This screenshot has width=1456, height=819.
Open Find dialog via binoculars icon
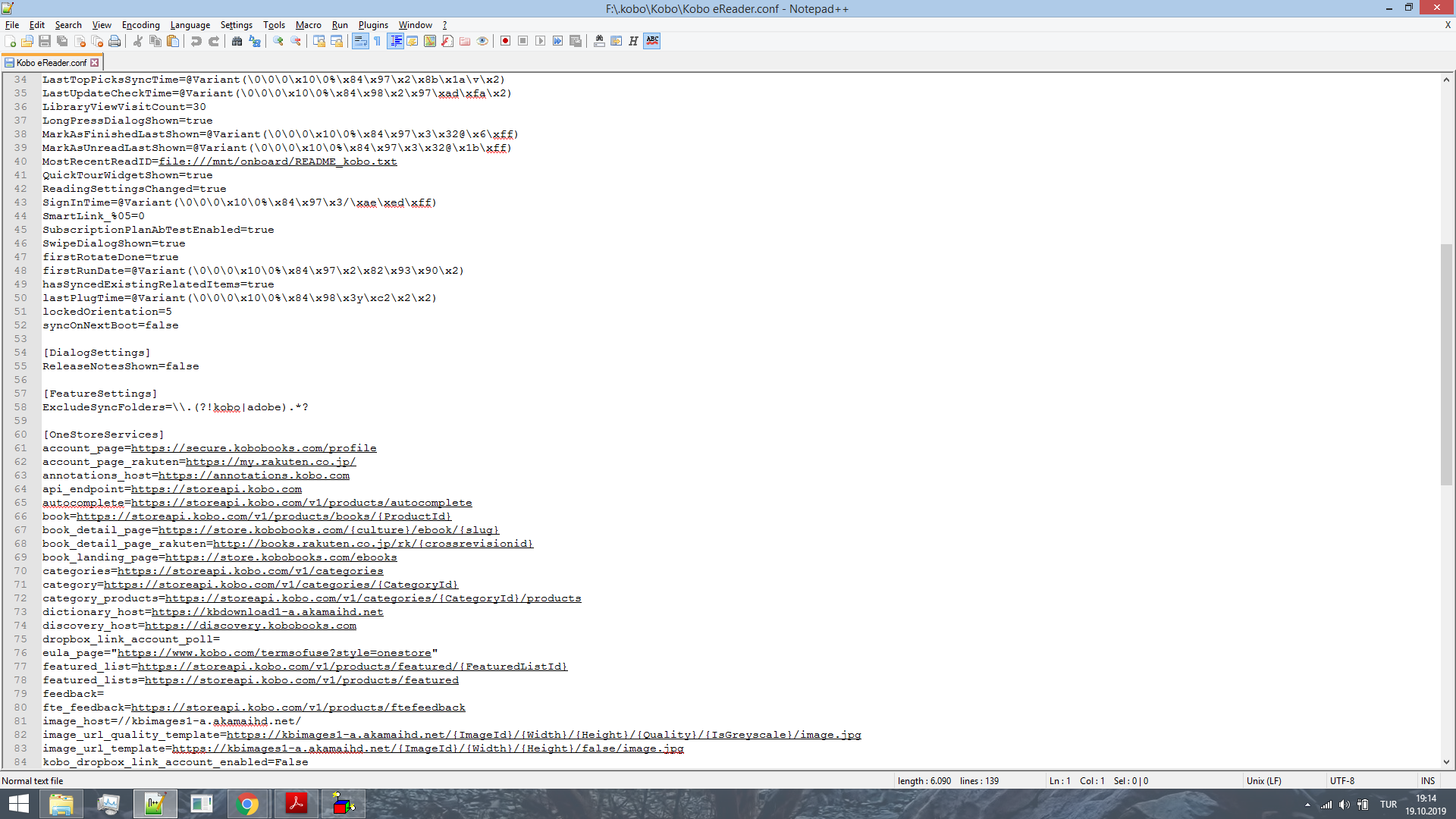coord(237,41)
